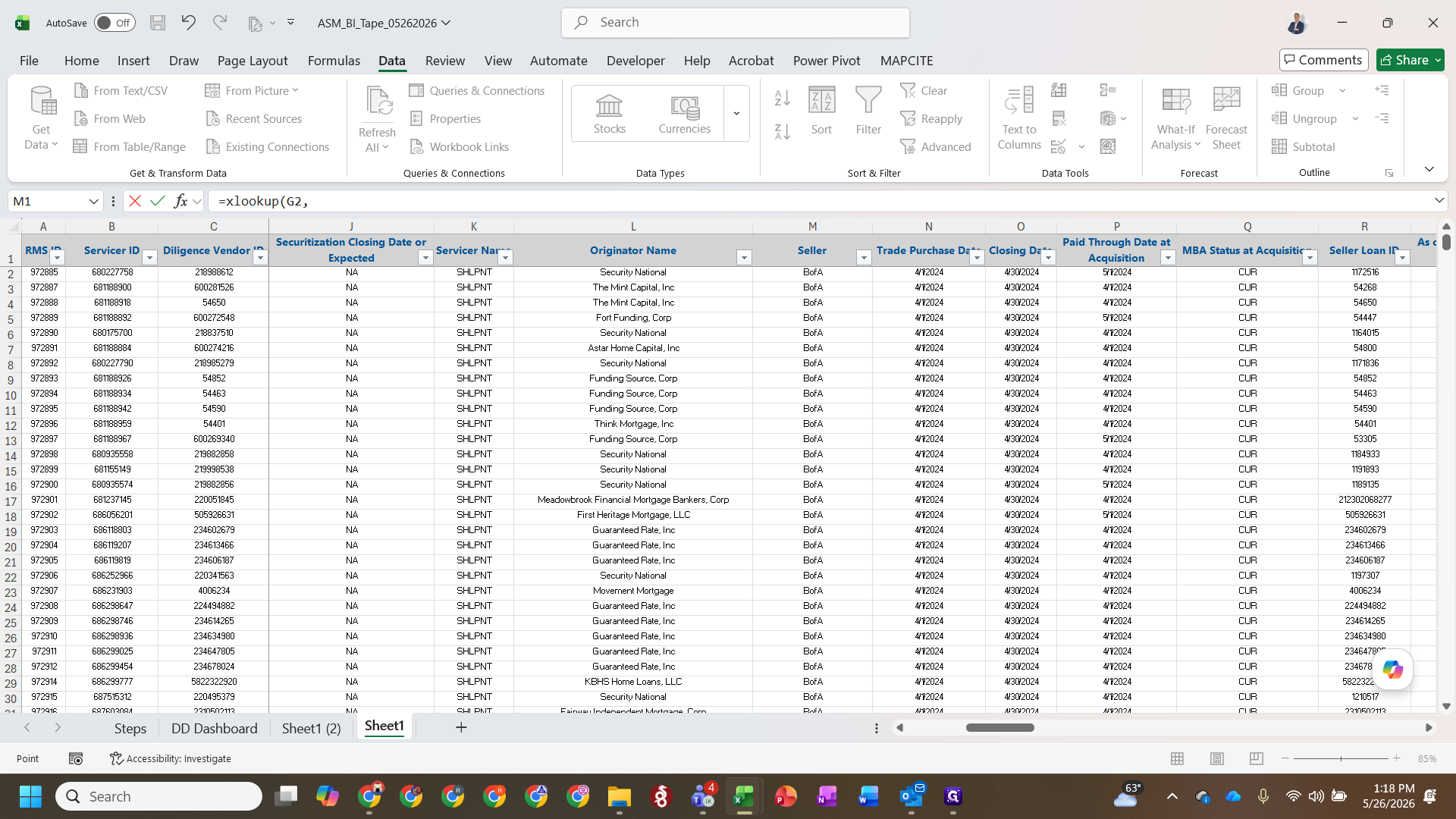Click the Save icon in title bar
The width and height of the screenshot is (1456, 819).
(x=157, y=23)
